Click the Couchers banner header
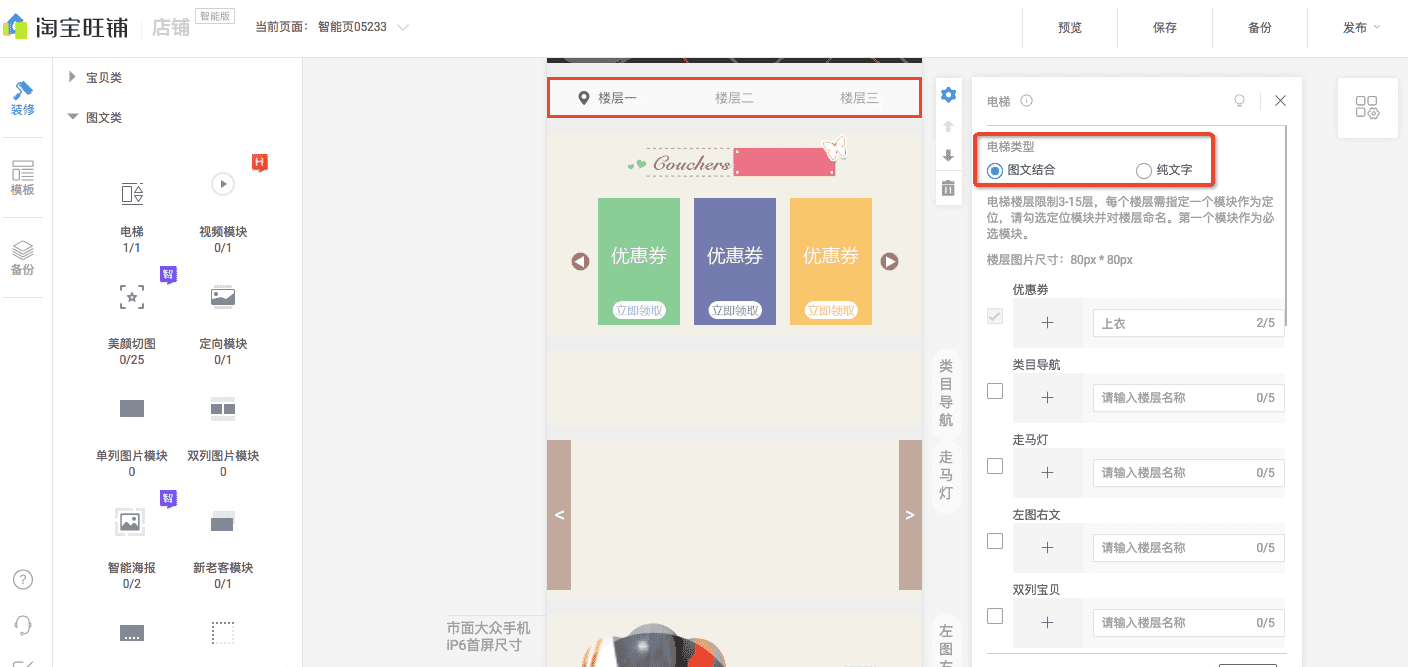 tap(737, 160)
